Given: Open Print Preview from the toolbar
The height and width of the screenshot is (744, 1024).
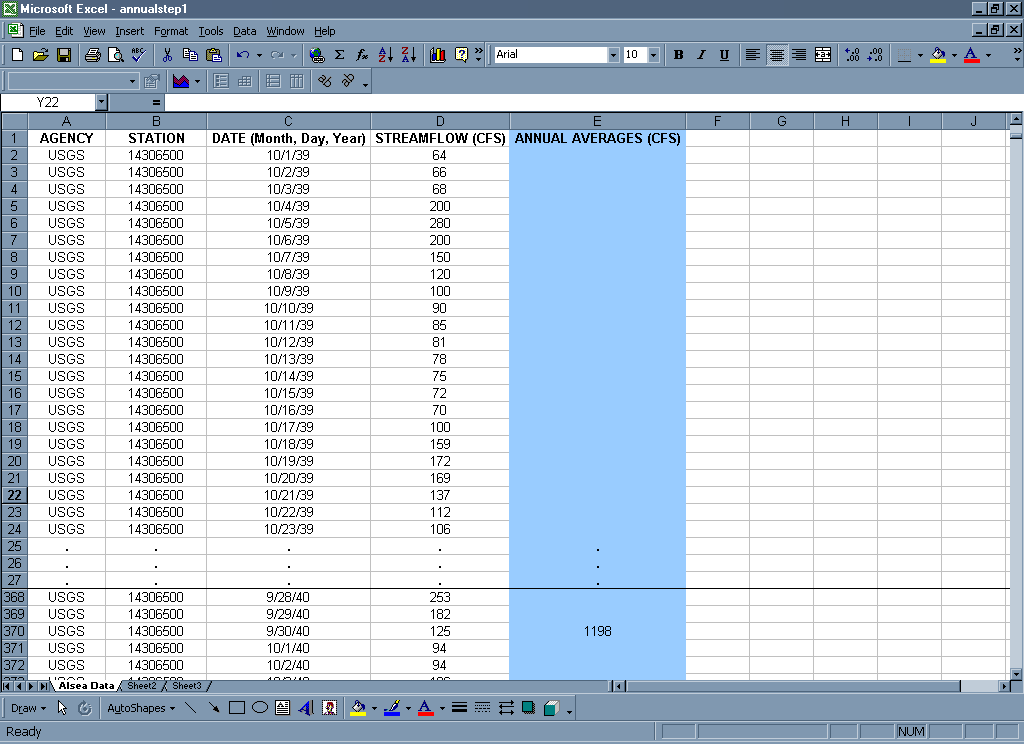Looking at the screenshot, I should pos(115,55).
